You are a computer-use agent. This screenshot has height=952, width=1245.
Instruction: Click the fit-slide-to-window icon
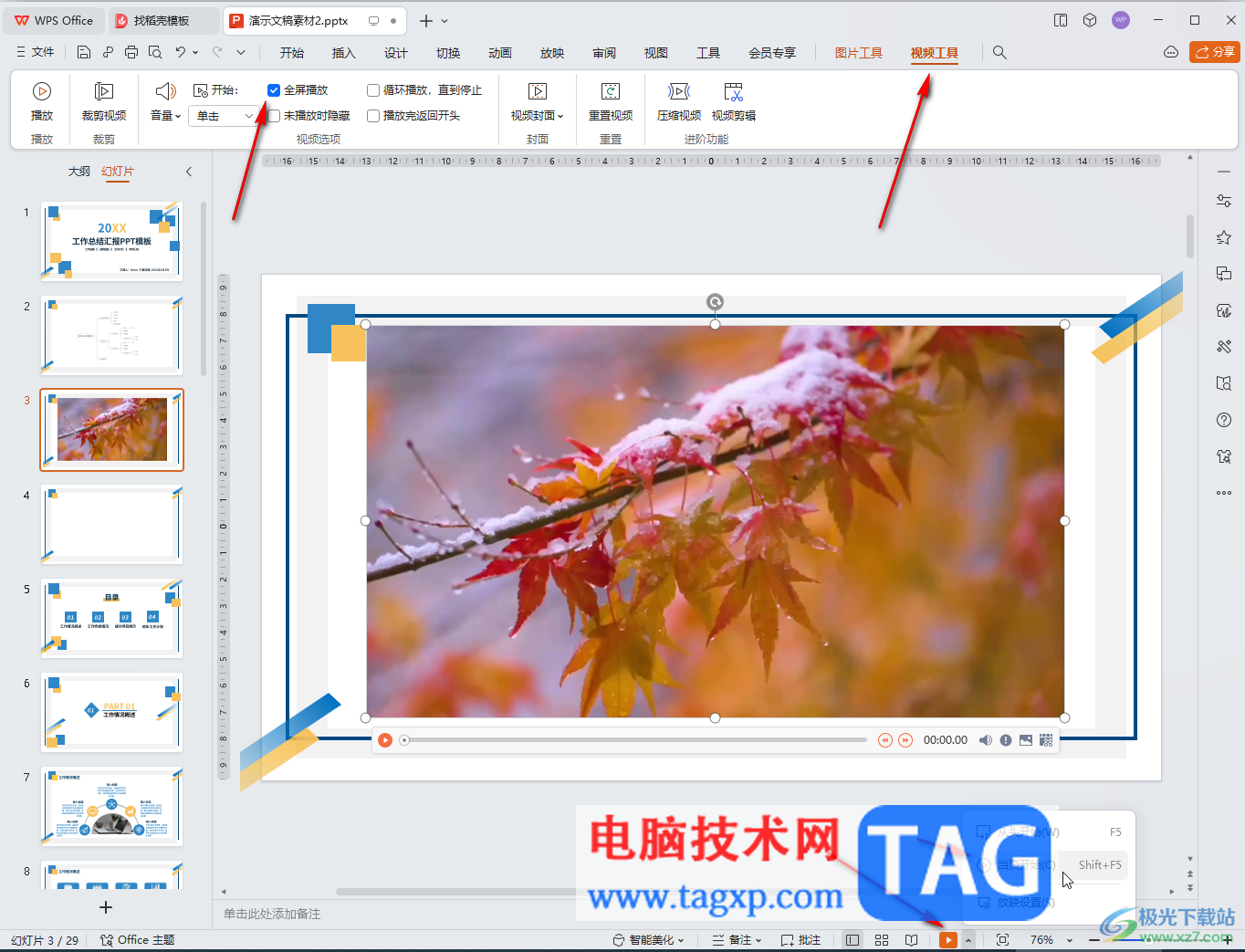[1002, 940]
